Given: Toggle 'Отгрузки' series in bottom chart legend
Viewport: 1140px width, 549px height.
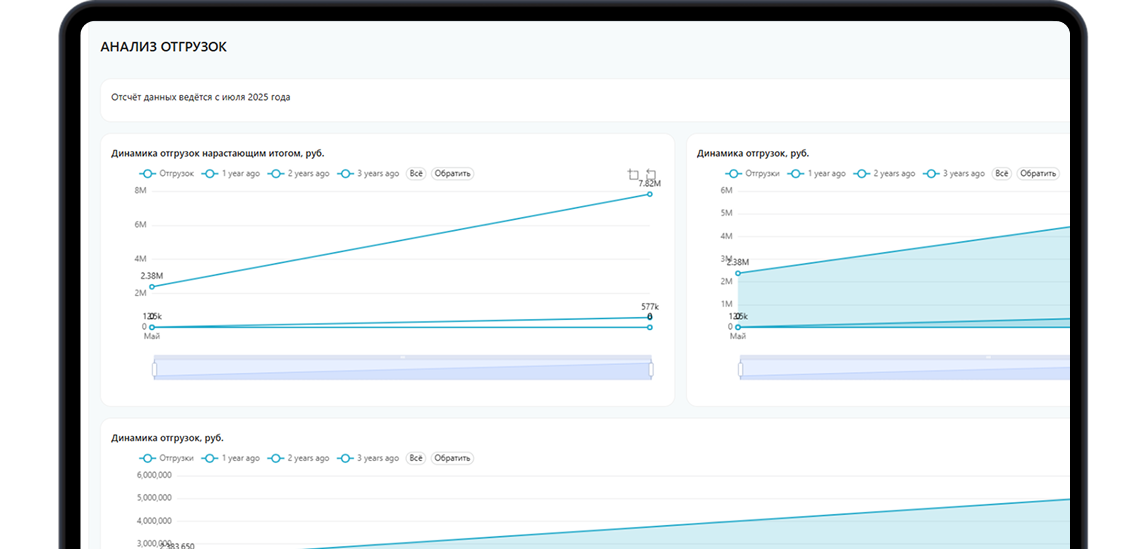Looking at the screenshot, I should pos(167,458).
